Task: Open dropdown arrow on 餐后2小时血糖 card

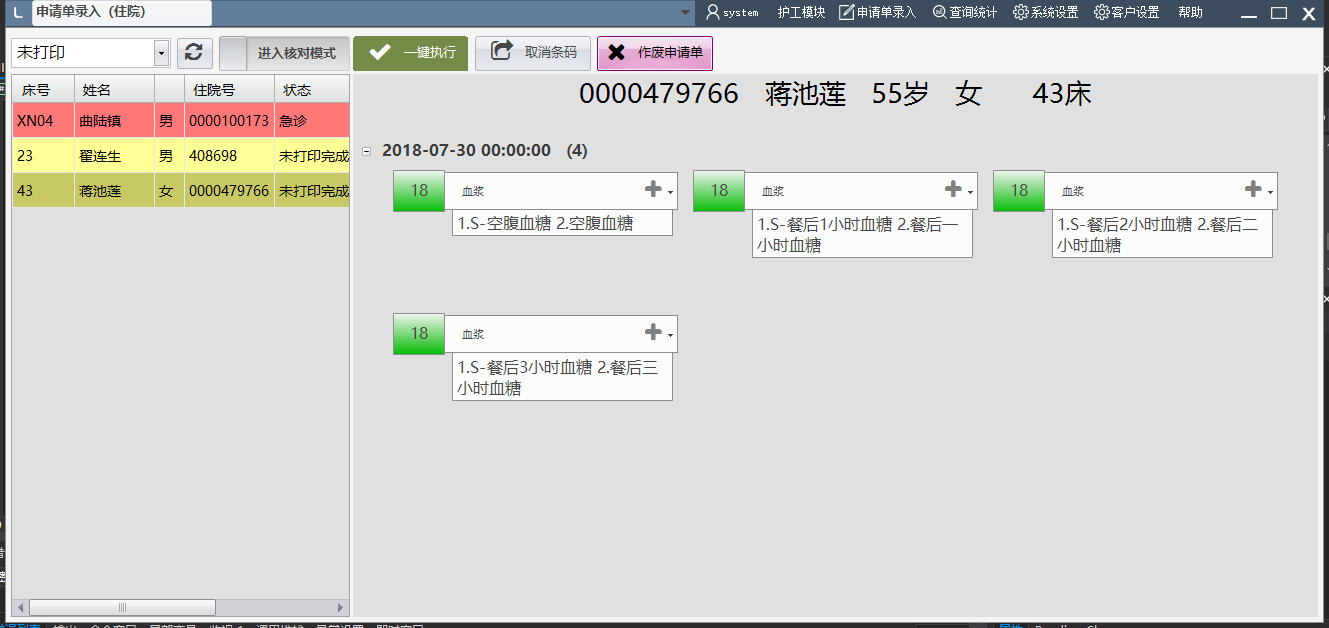Action: pos(1270,192)
